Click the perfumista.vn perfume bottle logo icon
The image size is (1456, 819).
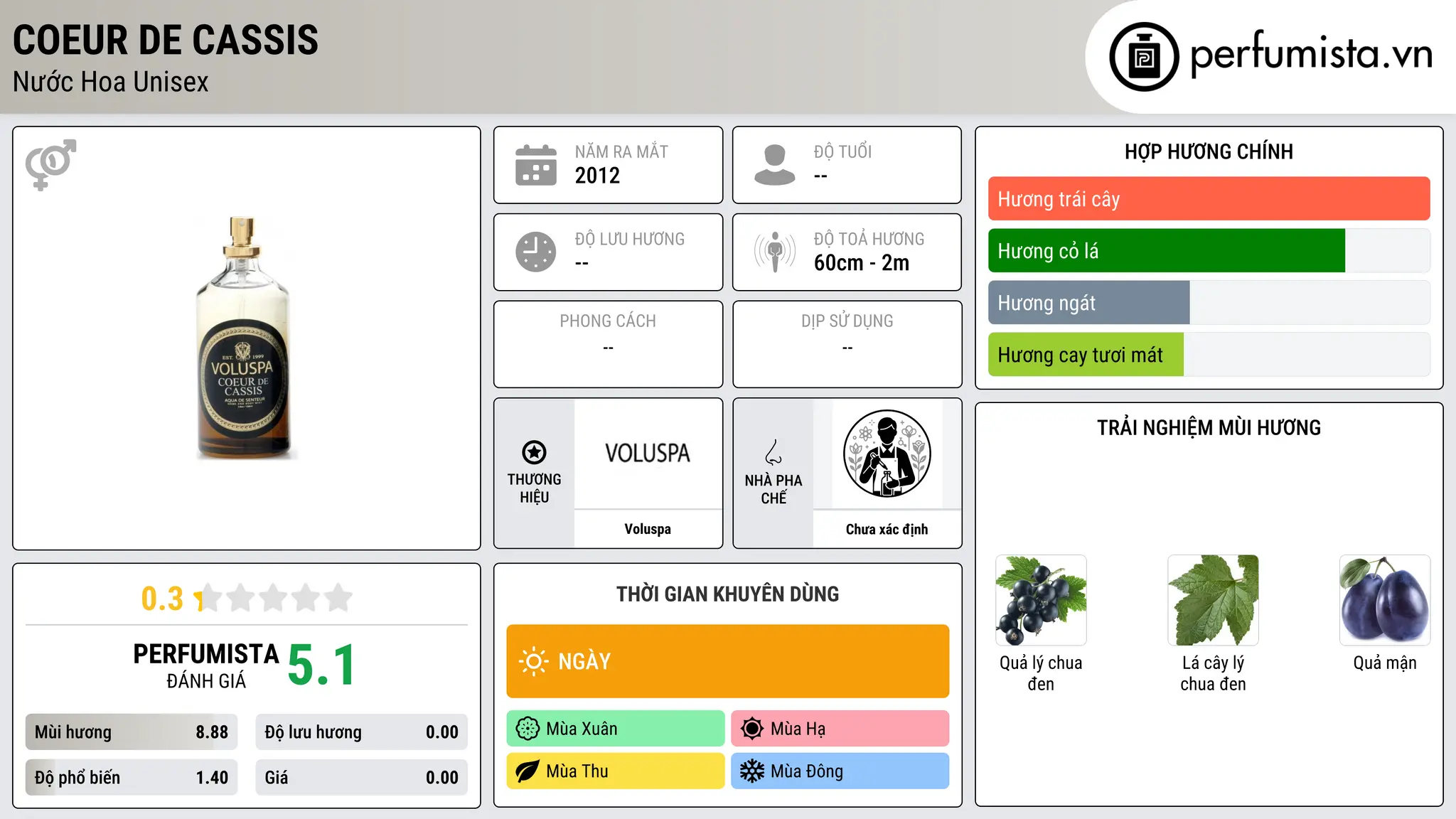click(1144, 57)
